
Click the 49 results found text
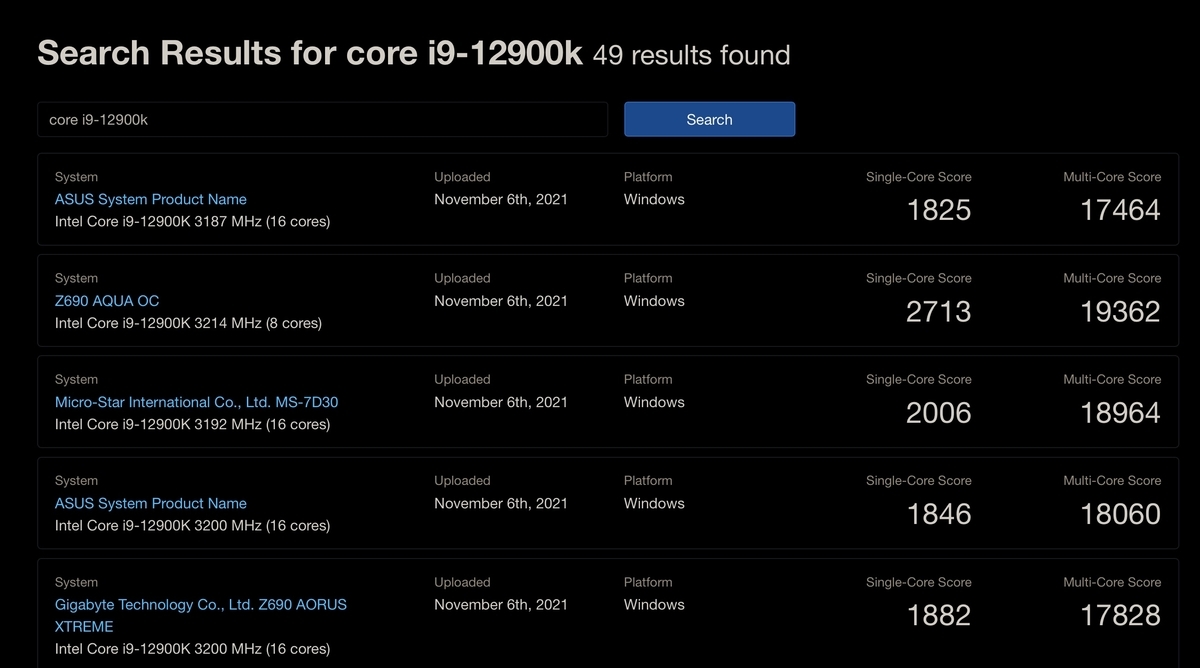[691, 54]
